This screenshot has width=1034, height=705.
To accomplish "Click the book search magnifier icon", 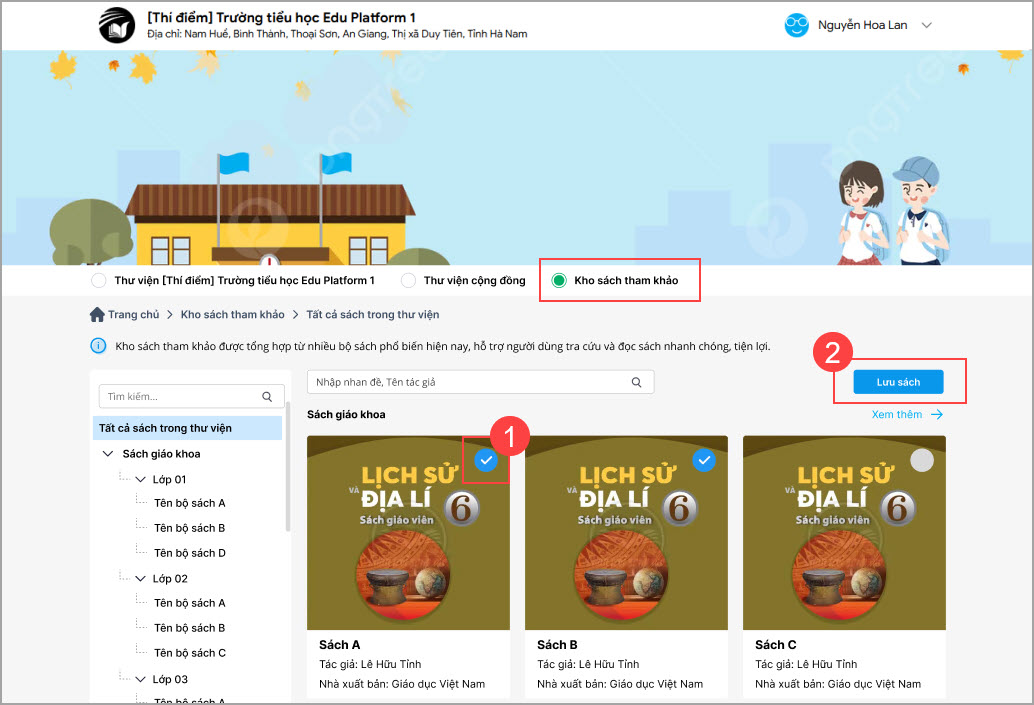I will (636, 382).
